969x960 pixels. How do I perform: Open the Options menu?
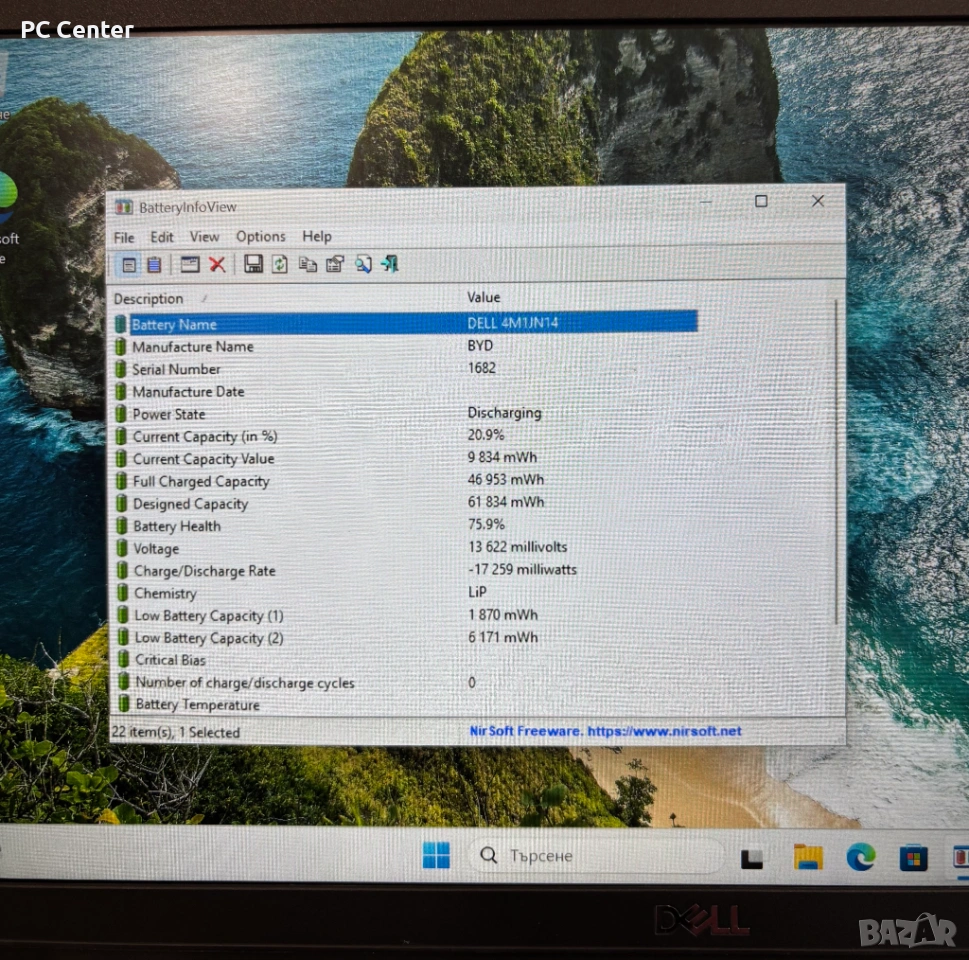tap(260, 237)
